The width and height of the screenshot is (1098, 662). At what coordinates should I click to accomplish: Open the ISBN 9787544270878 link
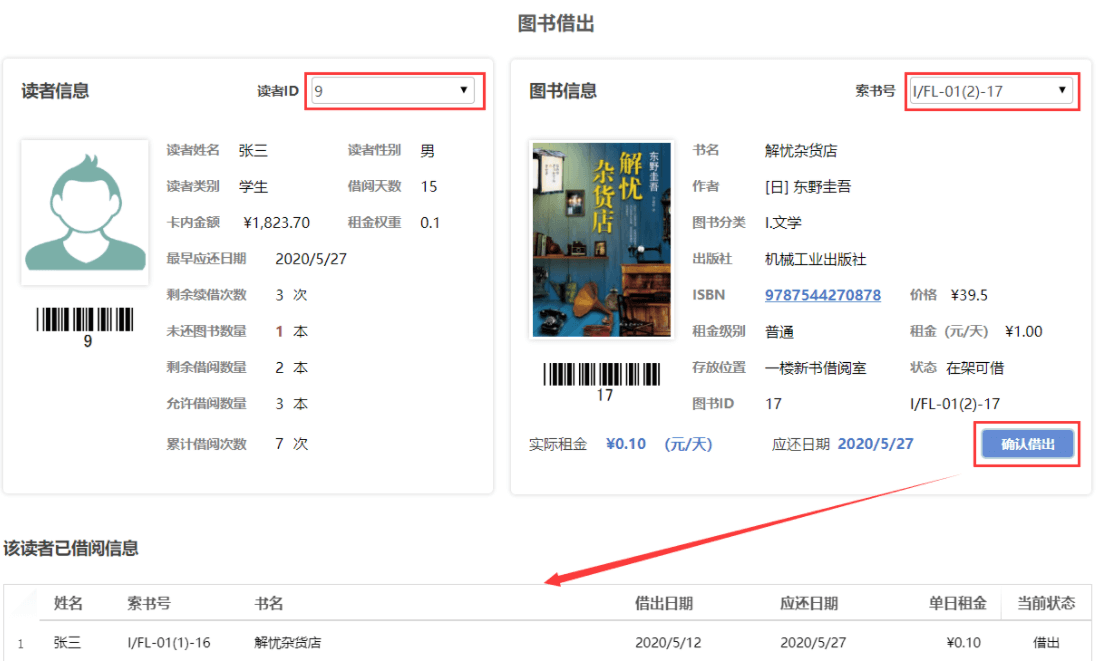(822, 295)
